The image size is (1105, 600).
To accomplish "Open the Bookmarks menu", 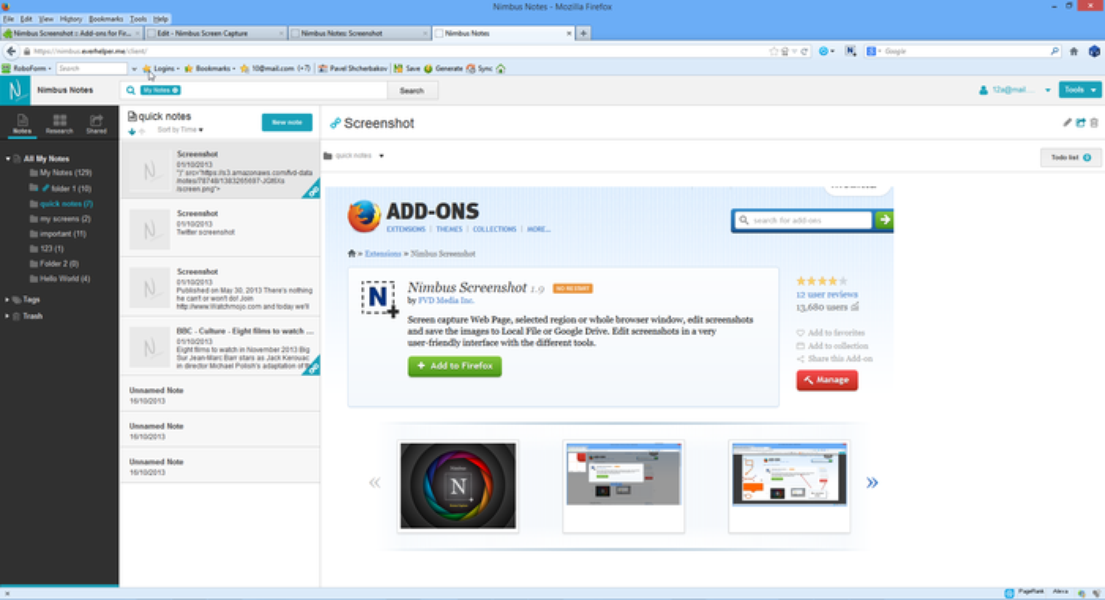I will pyautogui.click(x=106, y=19).
